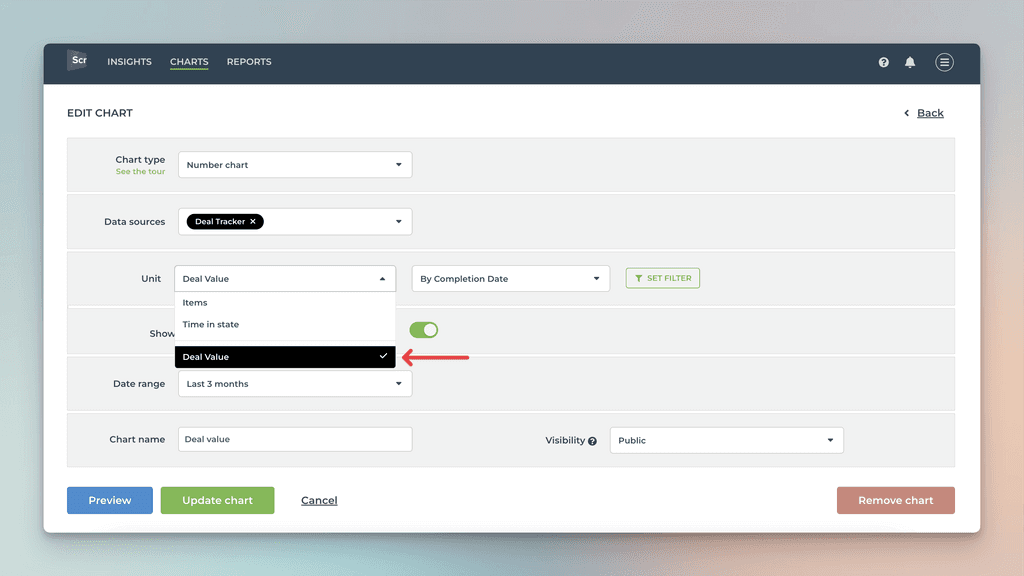1024x576 pixels.
Task: Click the Chart name input field
Action: tap(294, 439)
